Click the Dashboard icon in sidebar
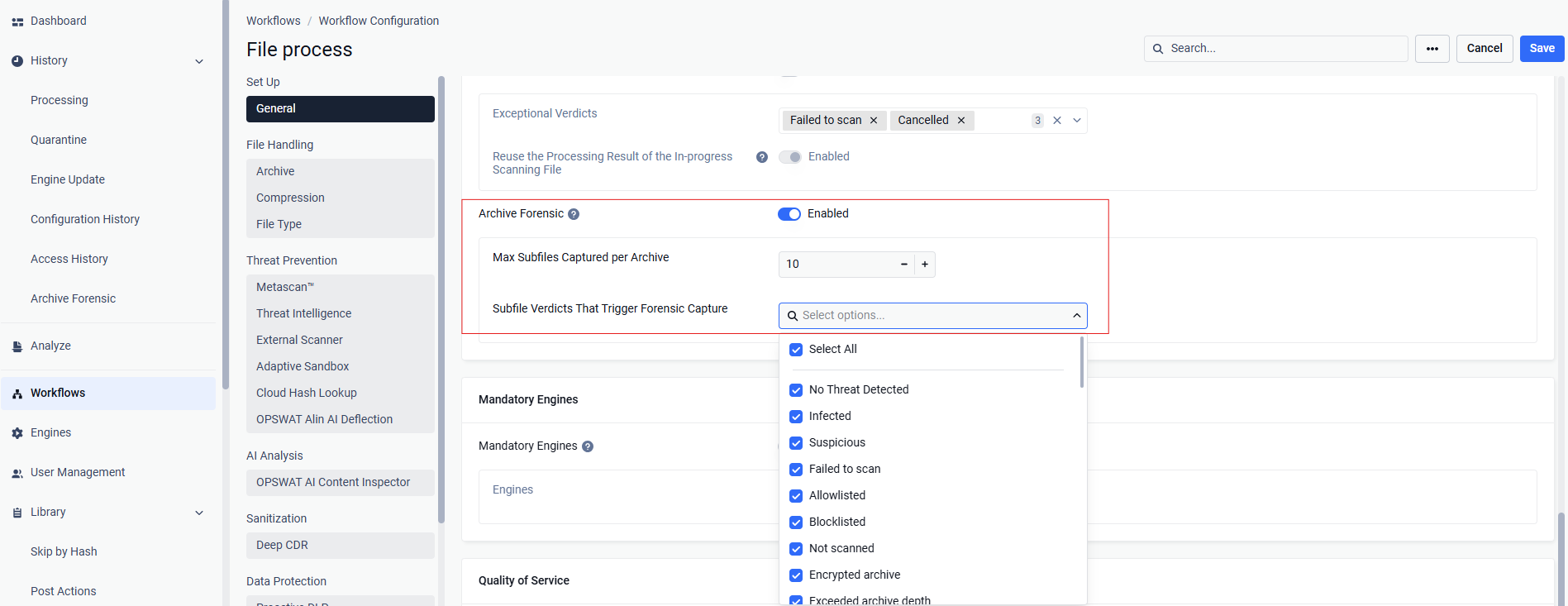This screenshot has height=606, width=1568. pos(17,21)
